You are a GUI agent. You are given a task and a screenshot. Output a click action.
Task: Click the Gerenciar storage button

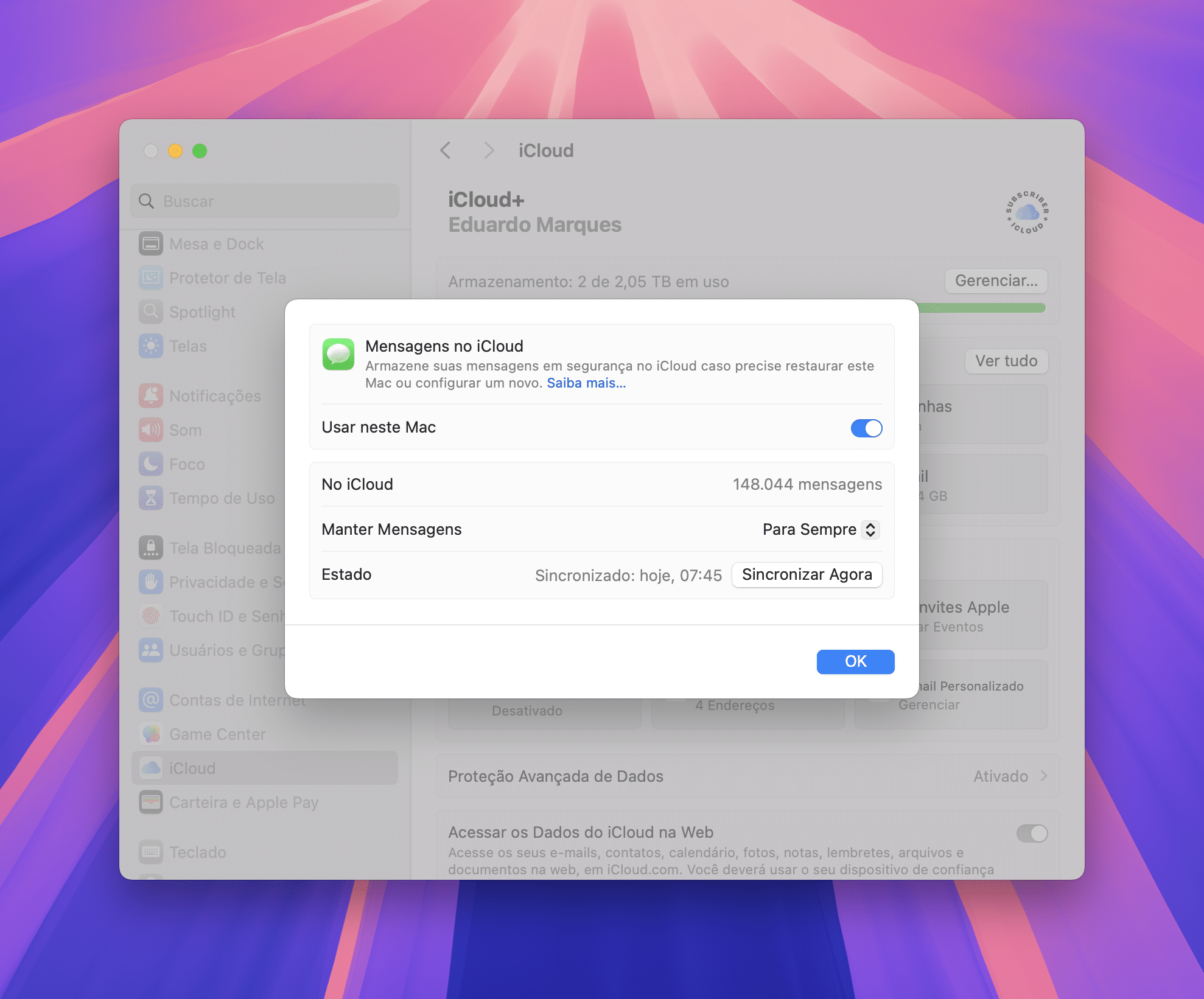[996, 281]
